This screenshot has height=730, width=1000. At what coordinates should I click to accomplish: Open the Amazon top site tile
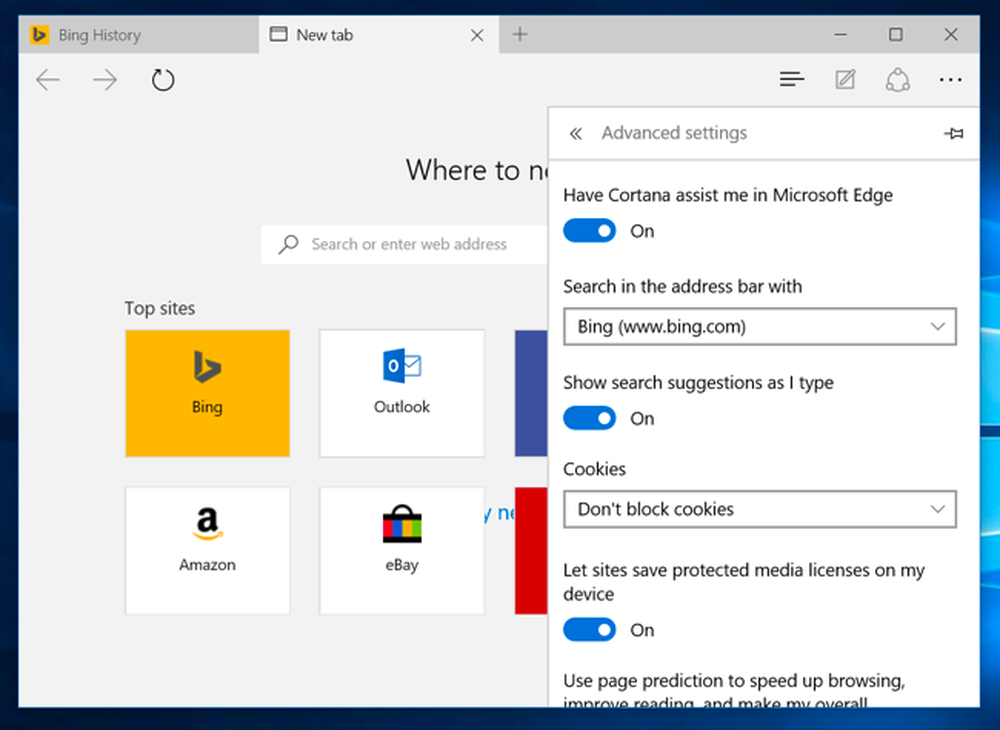[207, 551]
